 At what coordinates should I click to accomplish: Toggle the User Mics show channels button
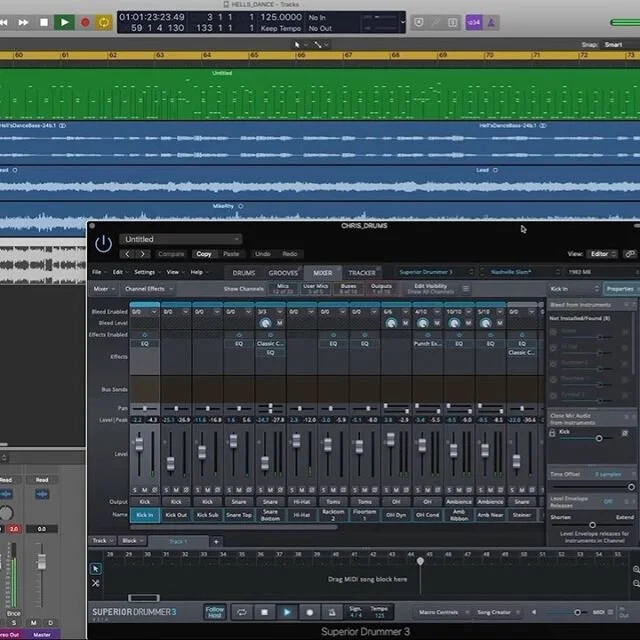316,289
